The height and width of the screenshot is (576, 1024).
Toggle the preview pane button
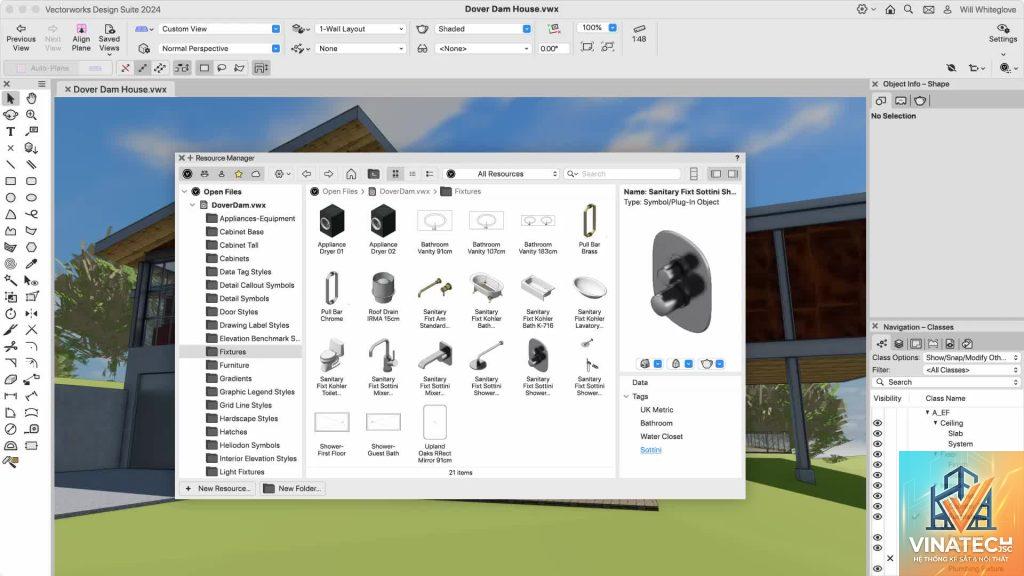click(x=733, y=174)
